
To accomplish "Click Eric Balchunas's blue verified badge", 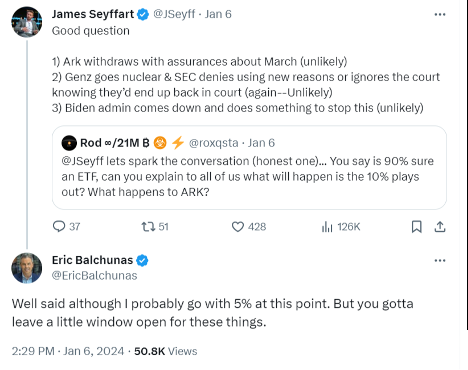I will pos(142,260).
